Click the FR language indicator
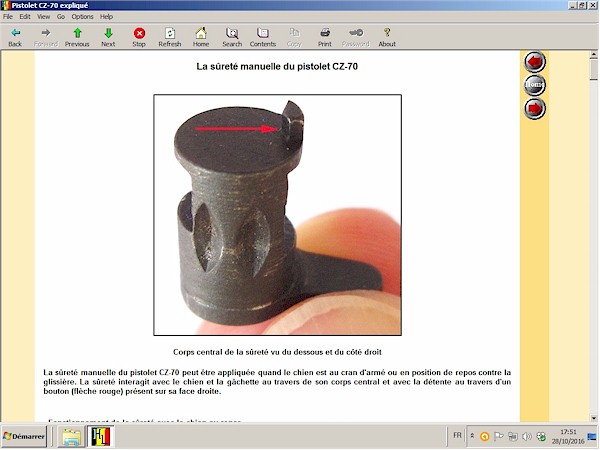 coord(457,435)
